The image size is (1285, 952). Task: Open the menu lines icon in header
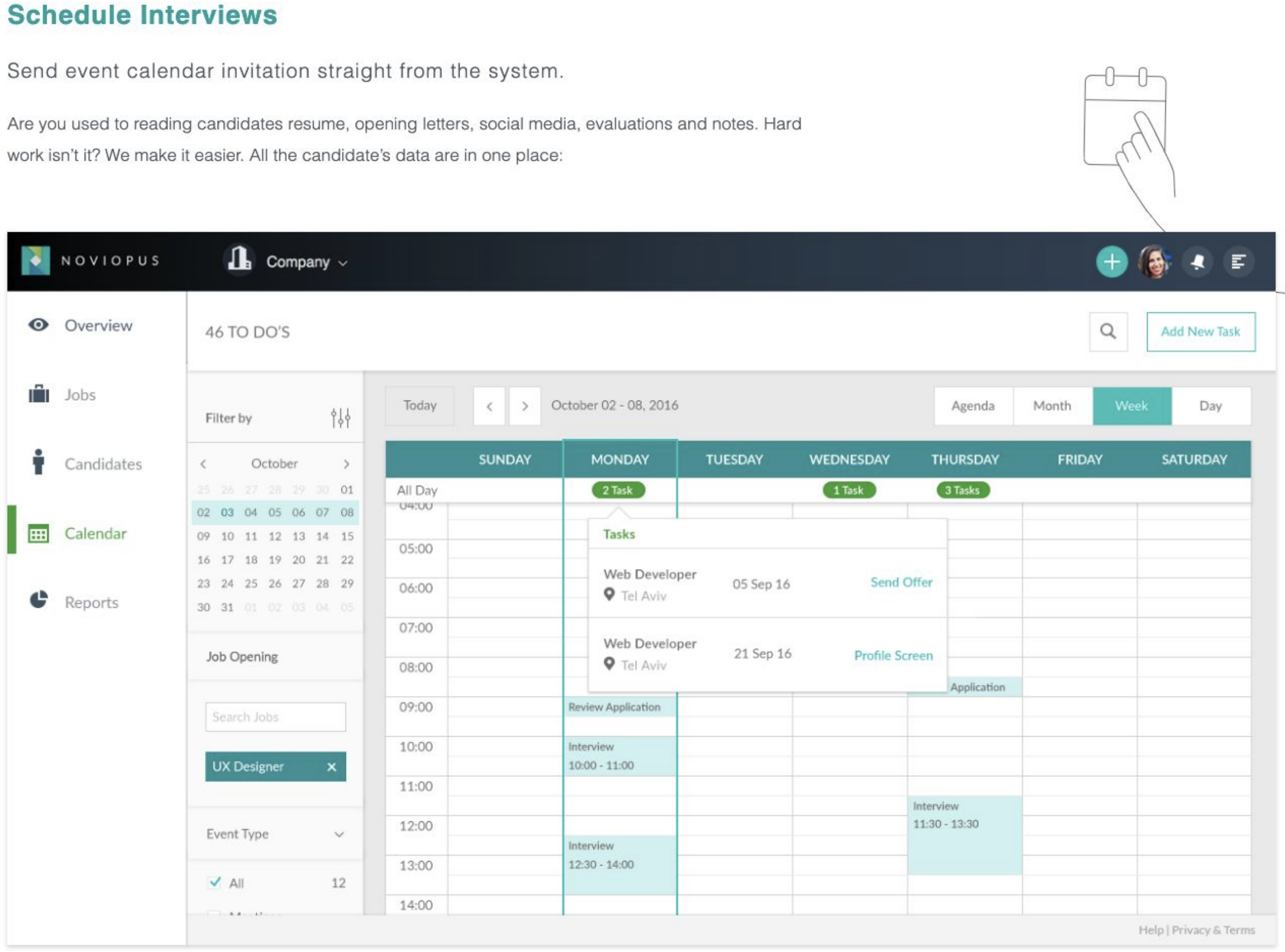1239,262
